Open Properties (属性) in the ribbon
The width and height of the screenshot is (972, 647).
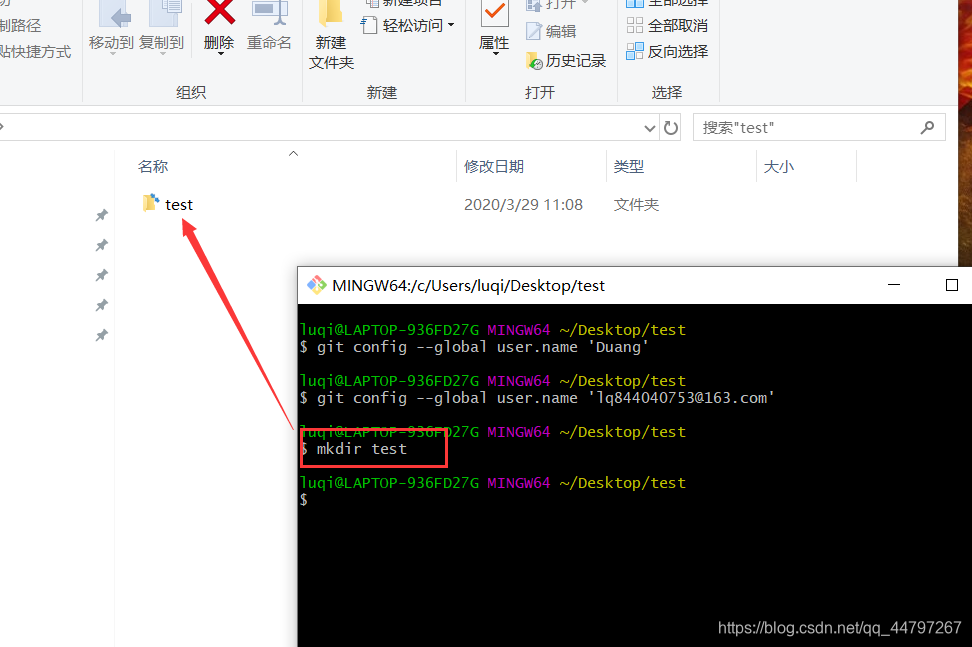[495, 25]
